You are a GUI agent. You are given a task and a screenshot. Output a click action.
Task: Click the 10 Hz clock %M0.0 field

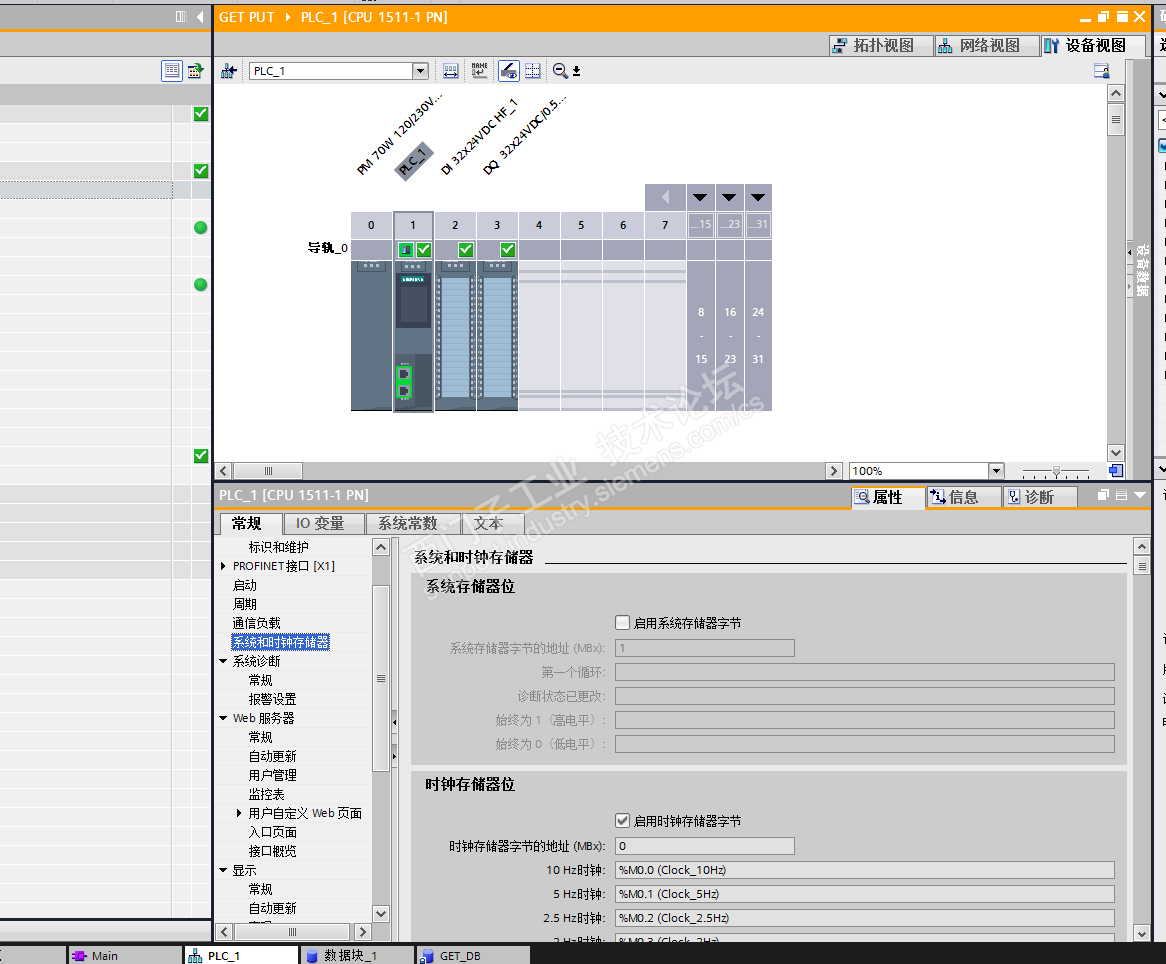[x=864, y=870]
